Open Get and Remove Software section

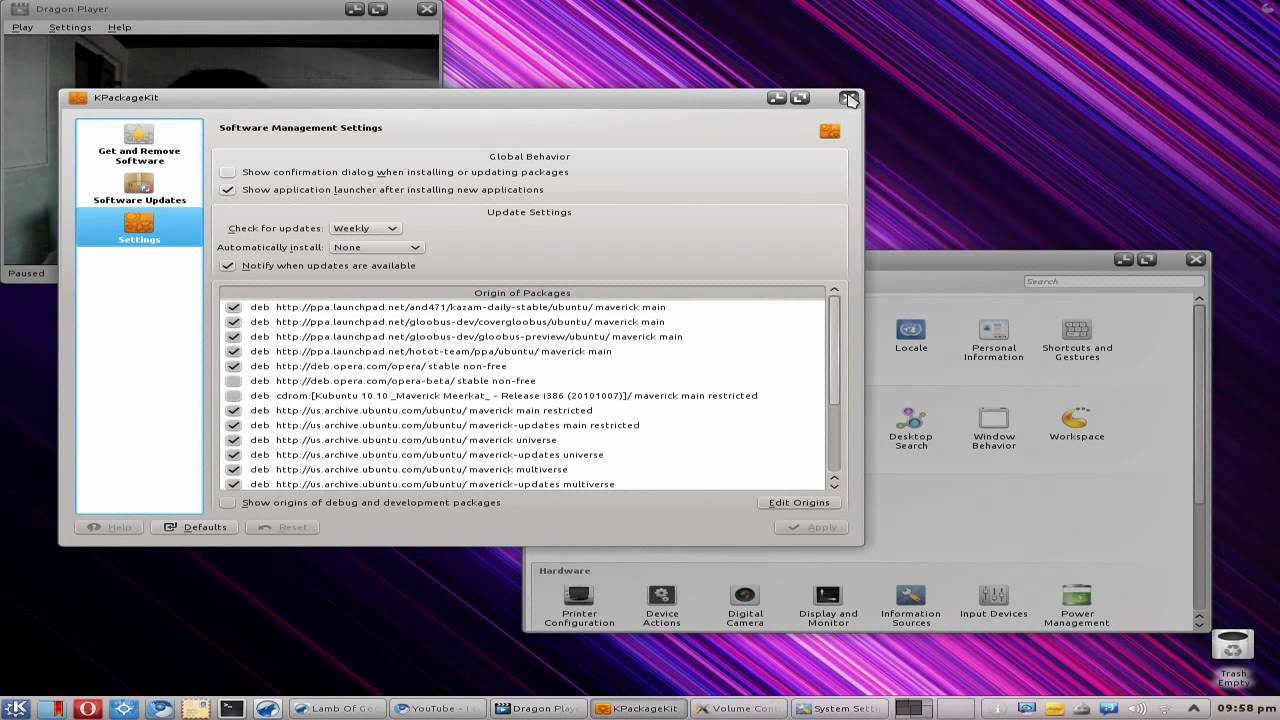(x=139, y=144)
